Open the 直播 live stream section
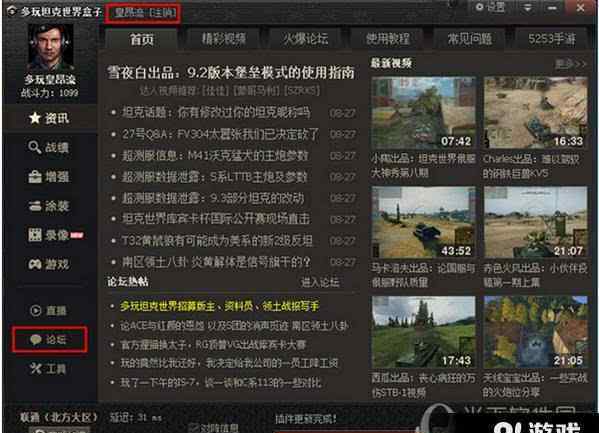599x433 pixels. (49, 311)
